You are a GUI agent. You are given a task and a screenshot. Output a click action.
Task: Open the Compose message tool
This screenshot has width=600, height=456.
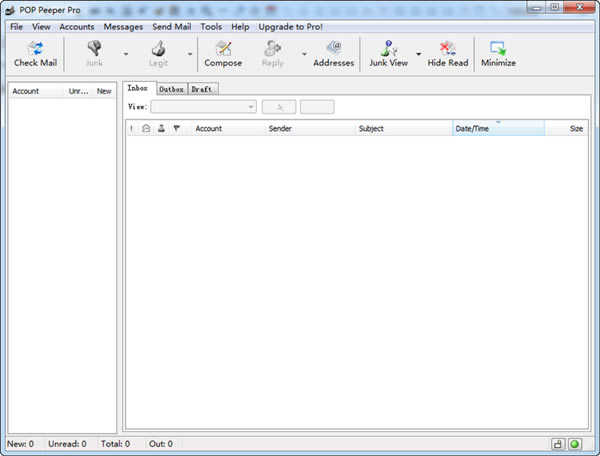[x=223, y=53]
